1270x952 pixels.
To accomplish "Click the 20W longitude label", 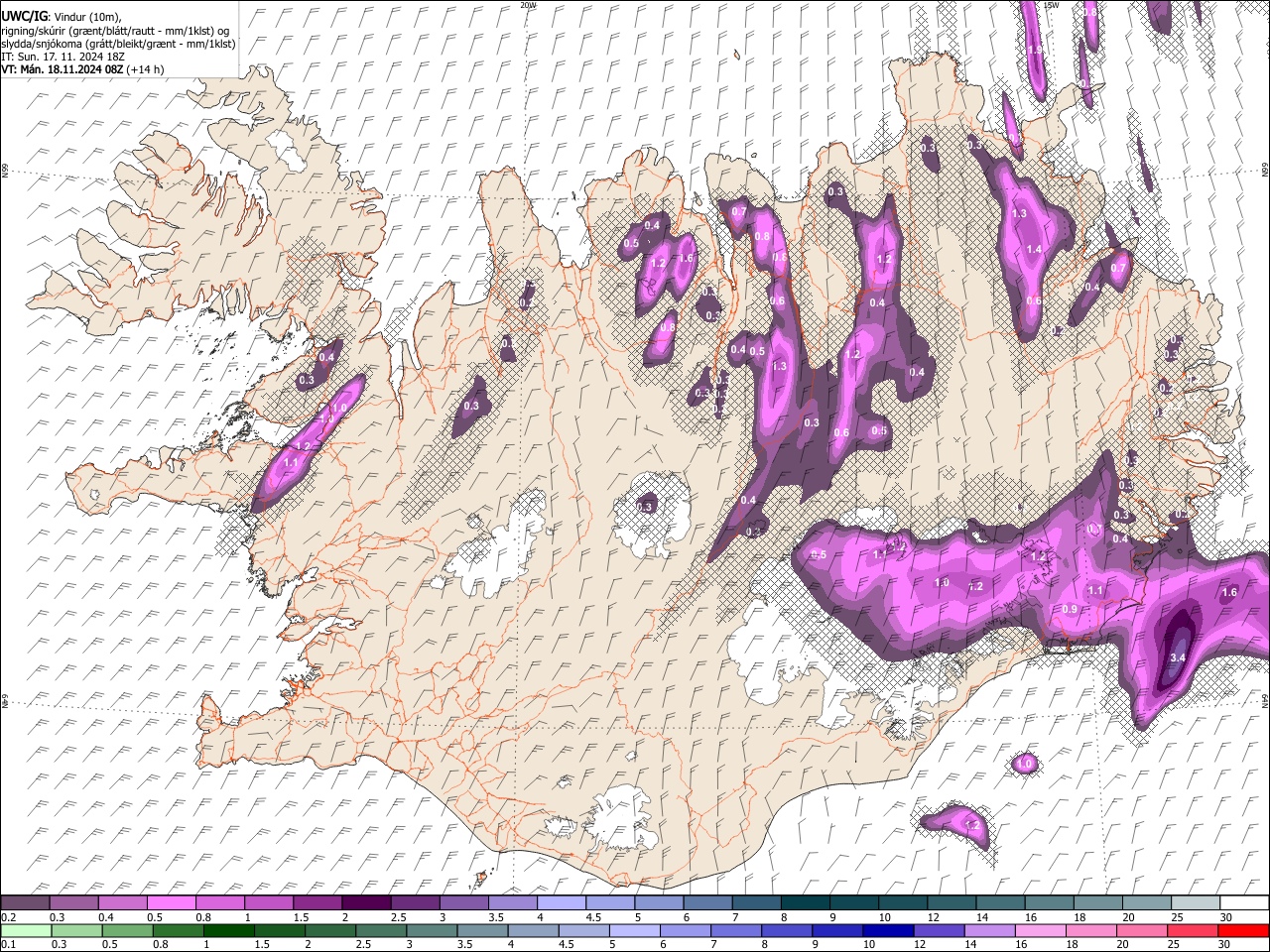I will point(528,5).
